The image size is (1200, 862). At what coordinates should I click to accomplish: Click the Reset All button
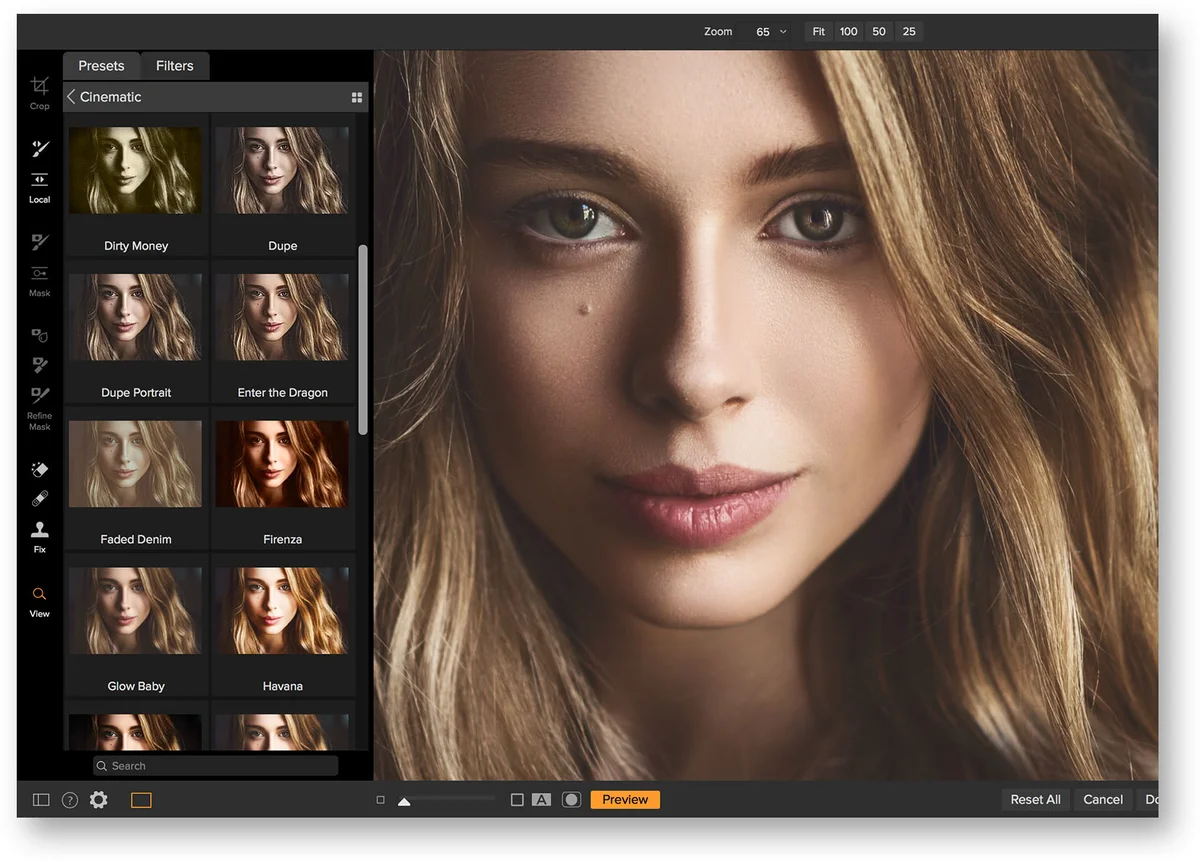[x=1035, y=800]
